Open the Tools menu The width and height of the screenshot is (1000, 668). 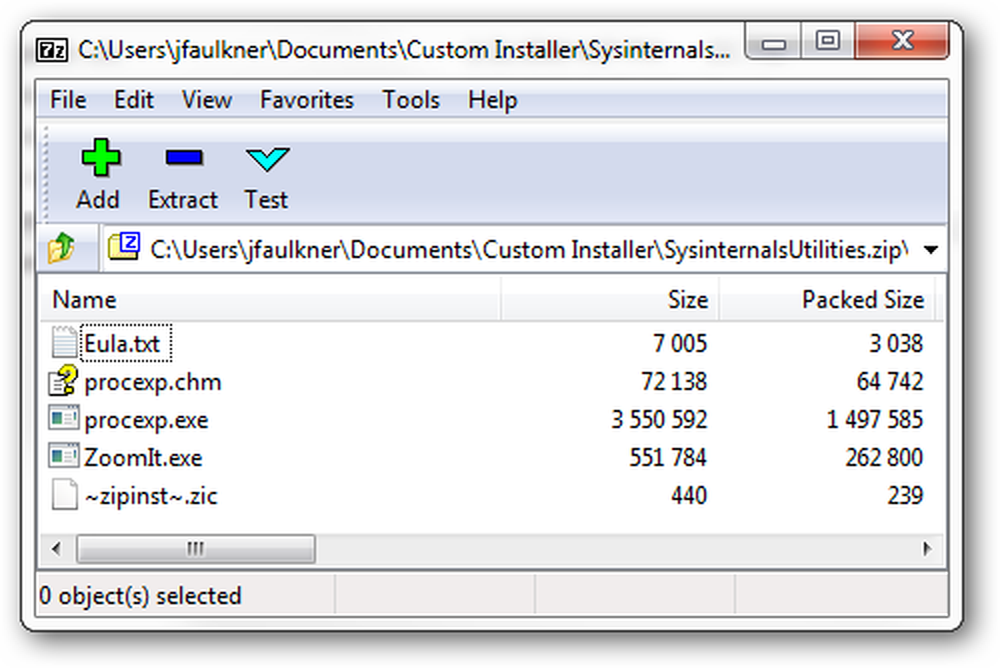coord(411,100)
